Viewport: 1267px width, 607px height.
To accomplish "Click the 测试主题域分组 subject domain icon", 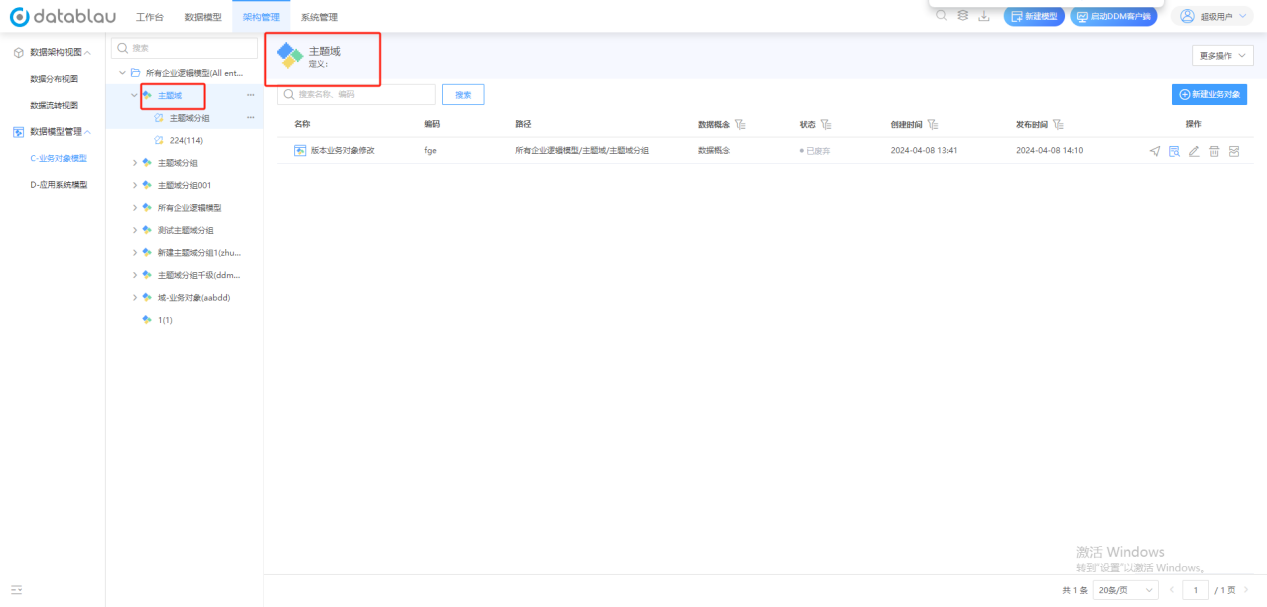I will click(147, 230).
